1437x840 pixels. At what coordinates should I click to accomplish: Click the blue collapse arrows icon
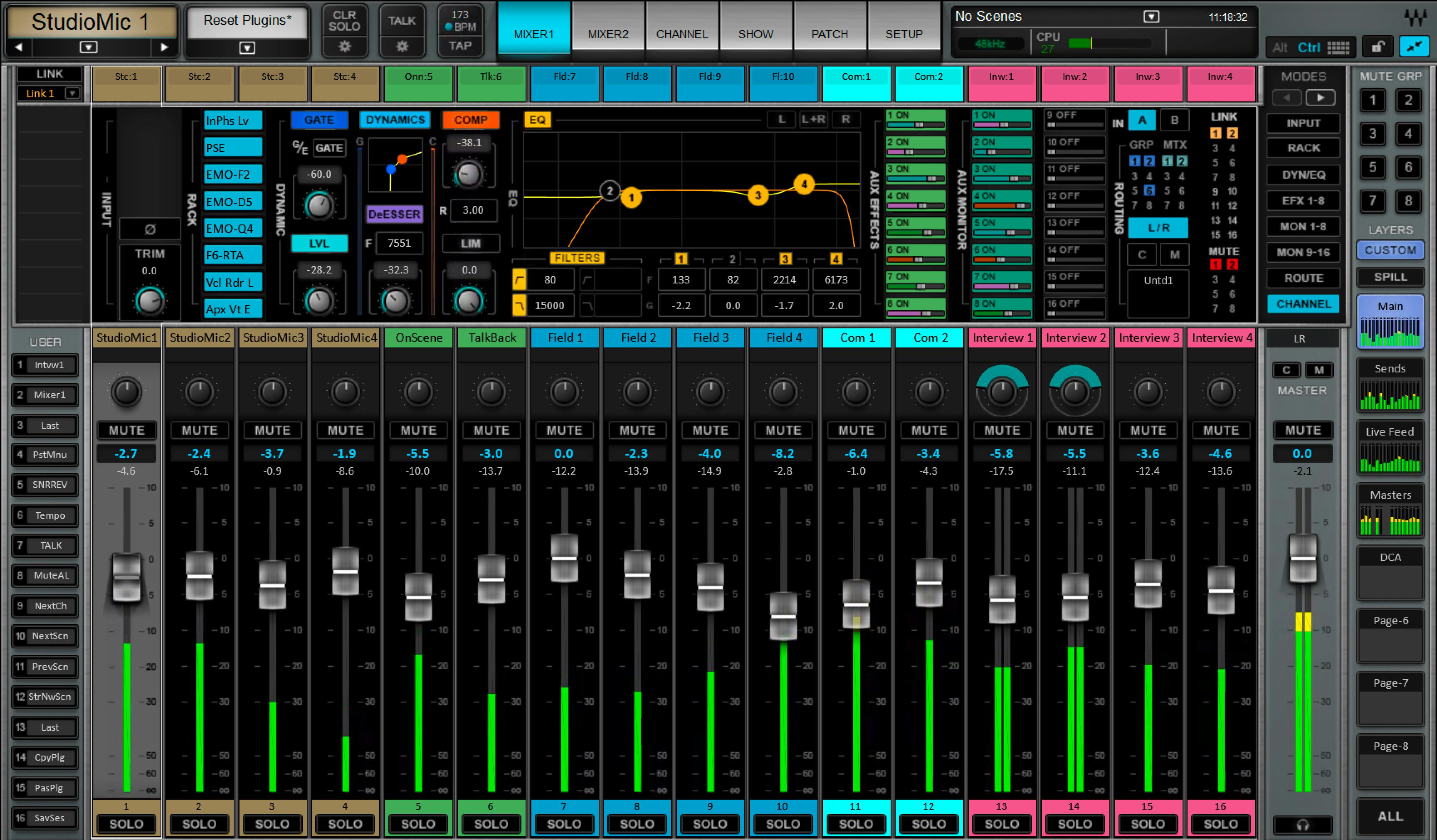click(x=1414, y=47)
